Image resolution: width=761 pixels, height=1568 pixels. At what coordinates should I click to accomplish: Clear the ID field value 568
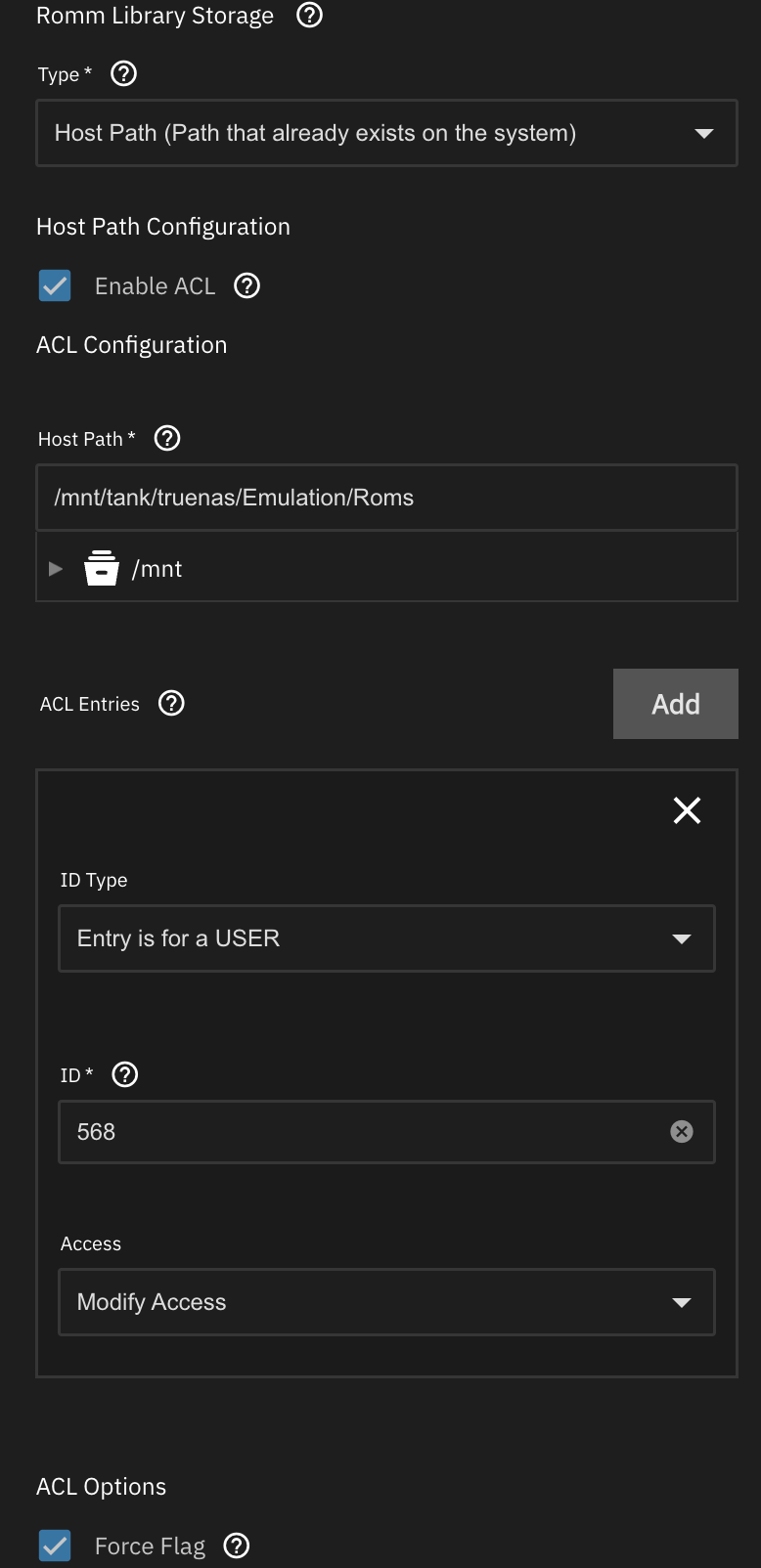point(682,1132)
